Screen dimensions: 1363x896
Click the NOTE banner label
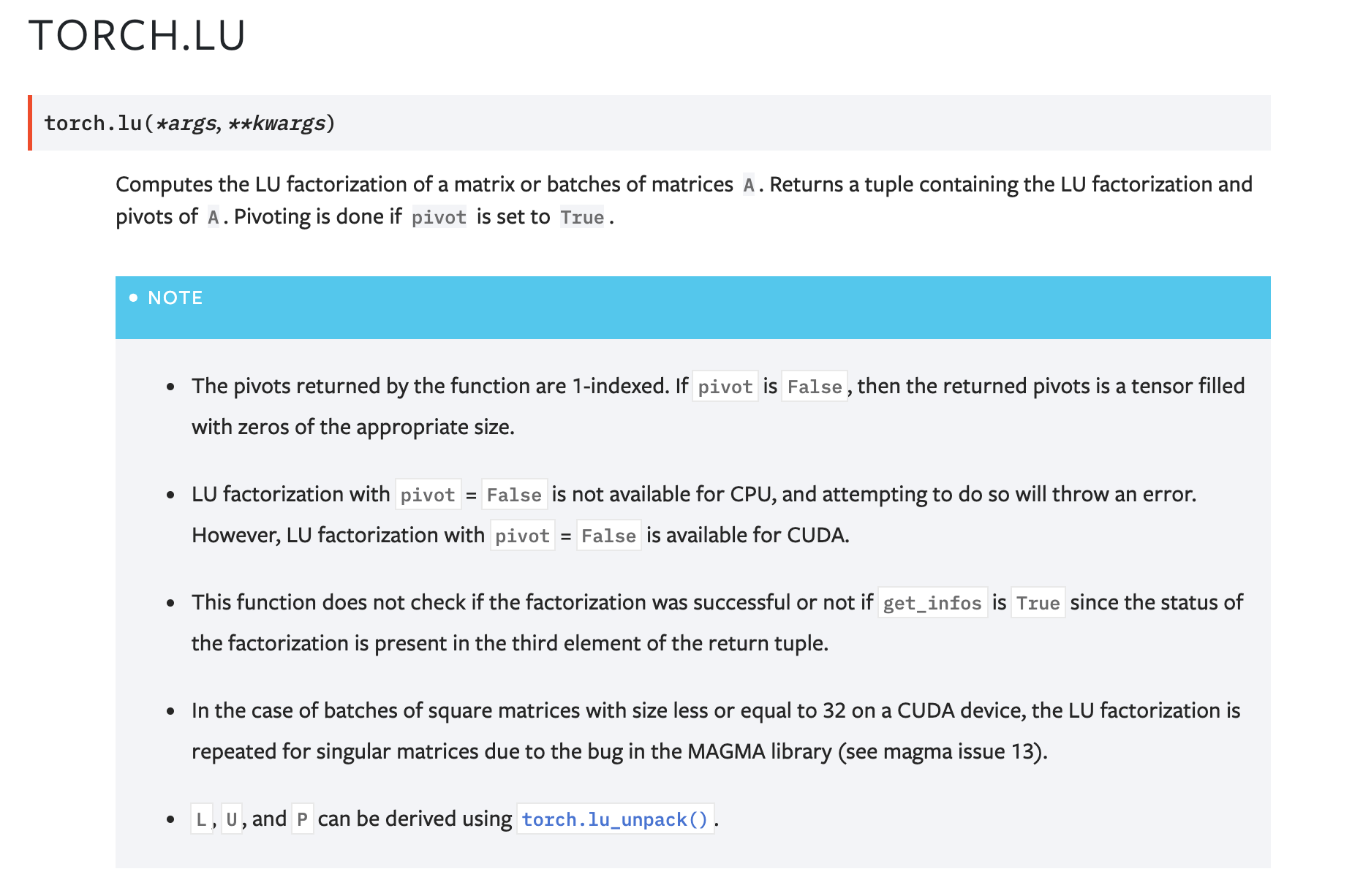click(175, 297)
